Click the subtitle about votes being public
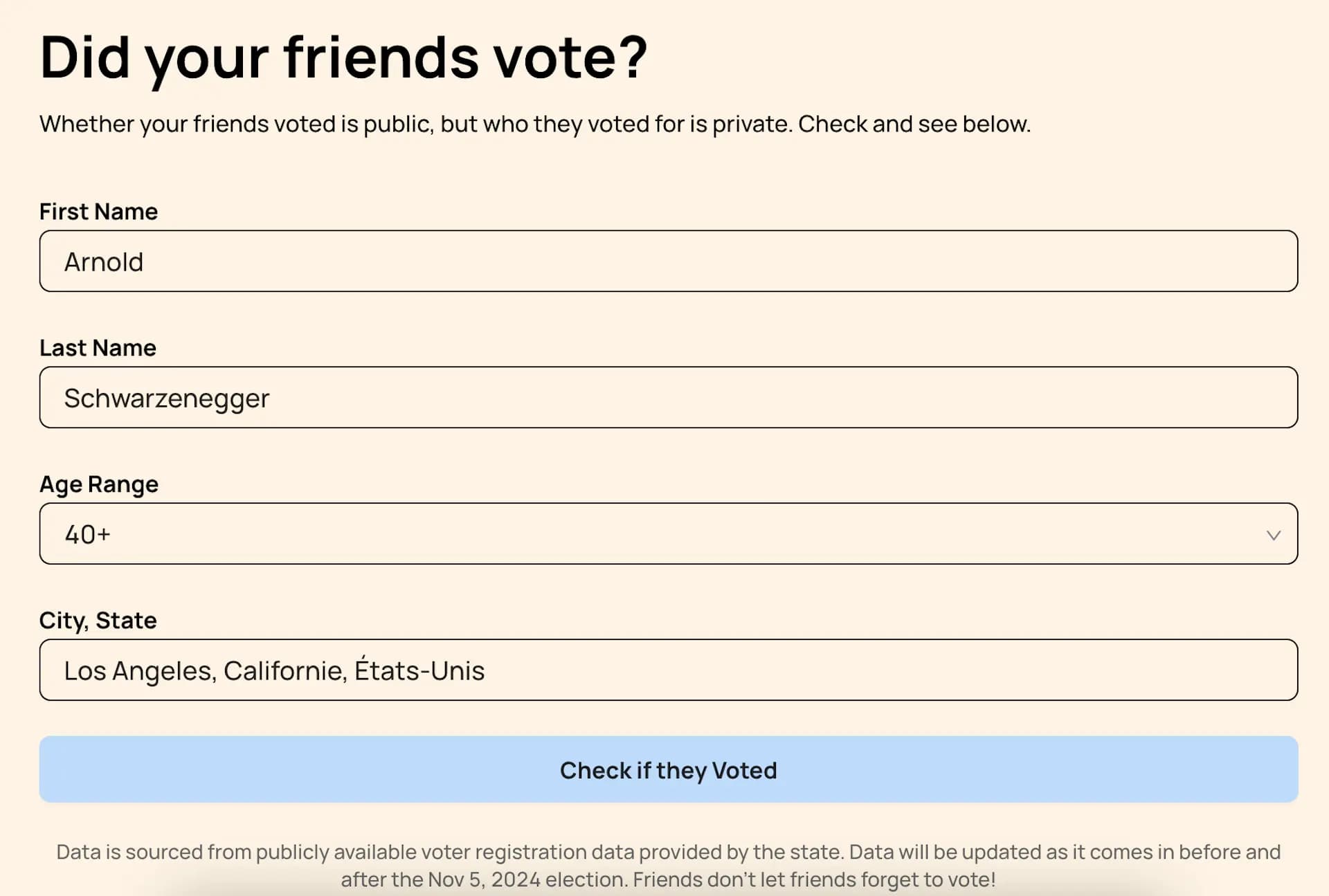Screen dimensions: 1329x896 534,124
